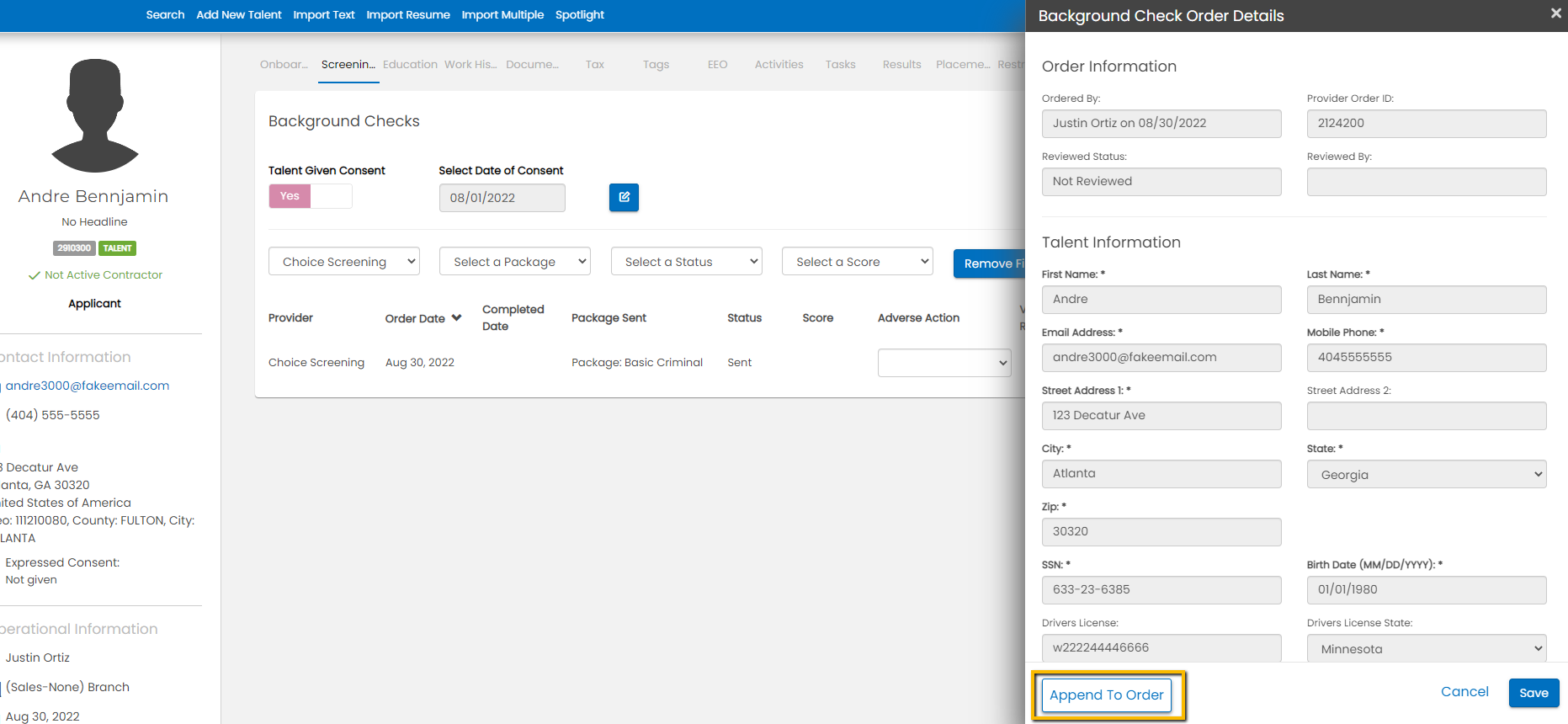The height and width of the screenshot is (724, 1568).
Task: Switch to the Education tab
Action: [410, 65]
